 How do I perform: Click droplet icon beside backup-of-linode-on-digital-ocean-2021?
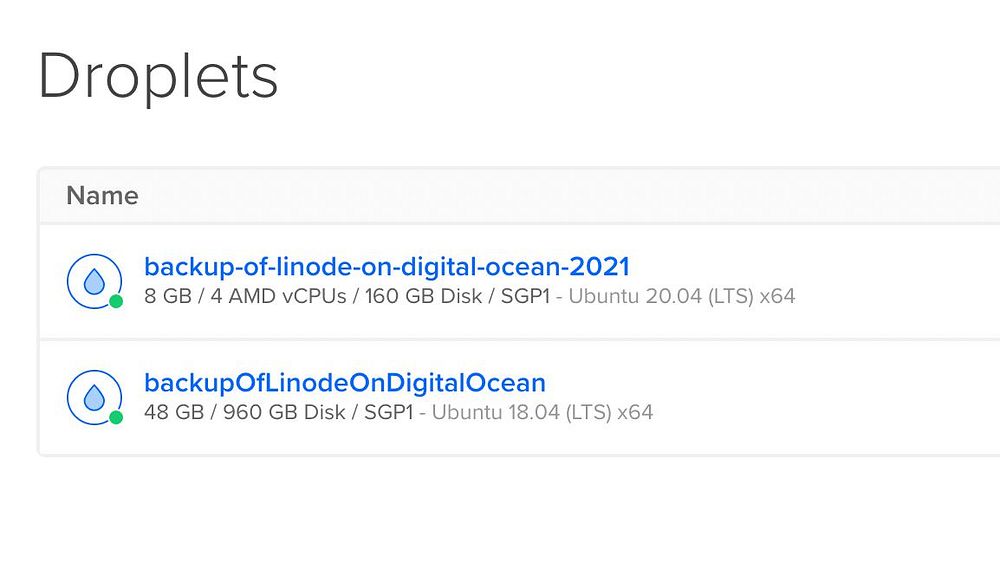pyautogui.click(x=93, y=281)
